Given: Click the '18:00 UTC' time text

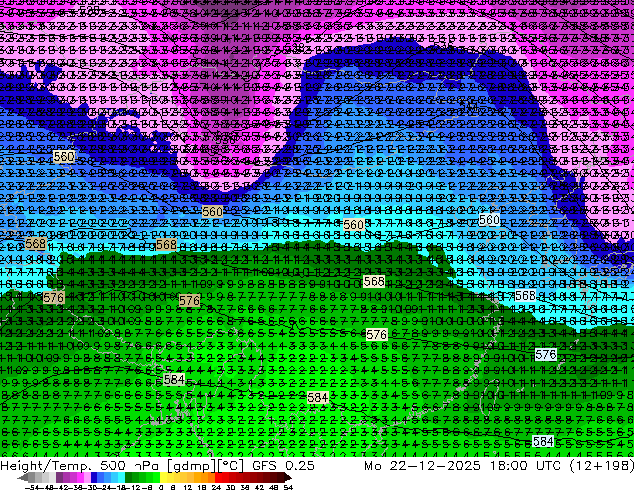Looking at the screenshot, I should point(525,466).
